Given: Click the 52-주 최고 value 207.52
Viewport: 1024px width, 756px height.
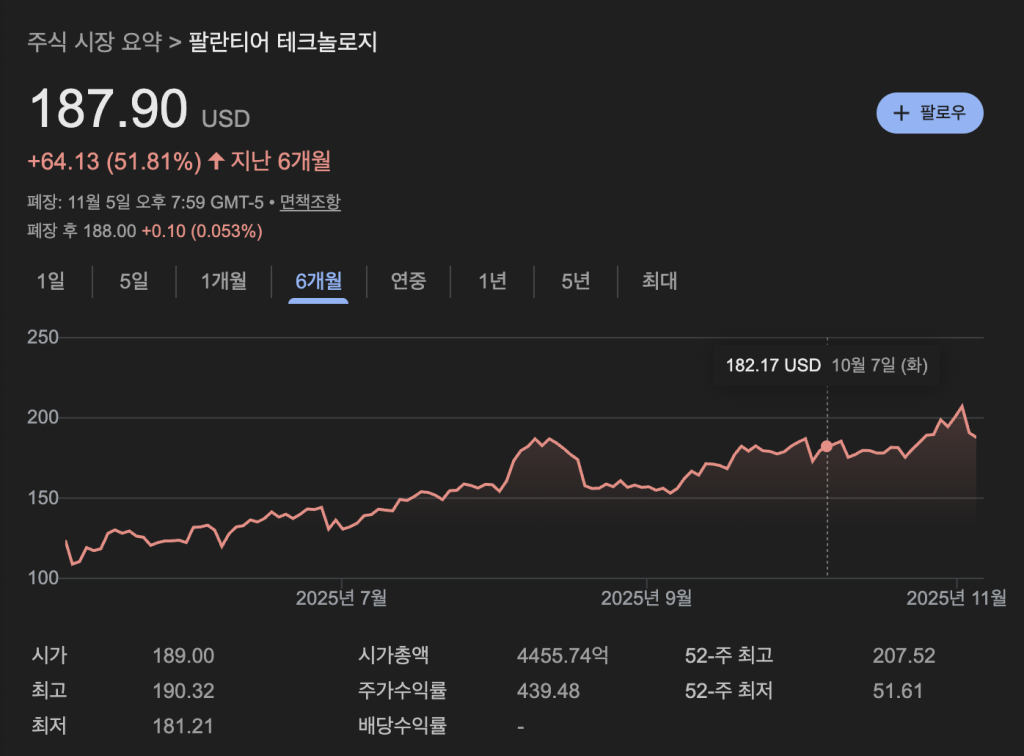Looking at the screenshot, I should (x=903, y=656).
